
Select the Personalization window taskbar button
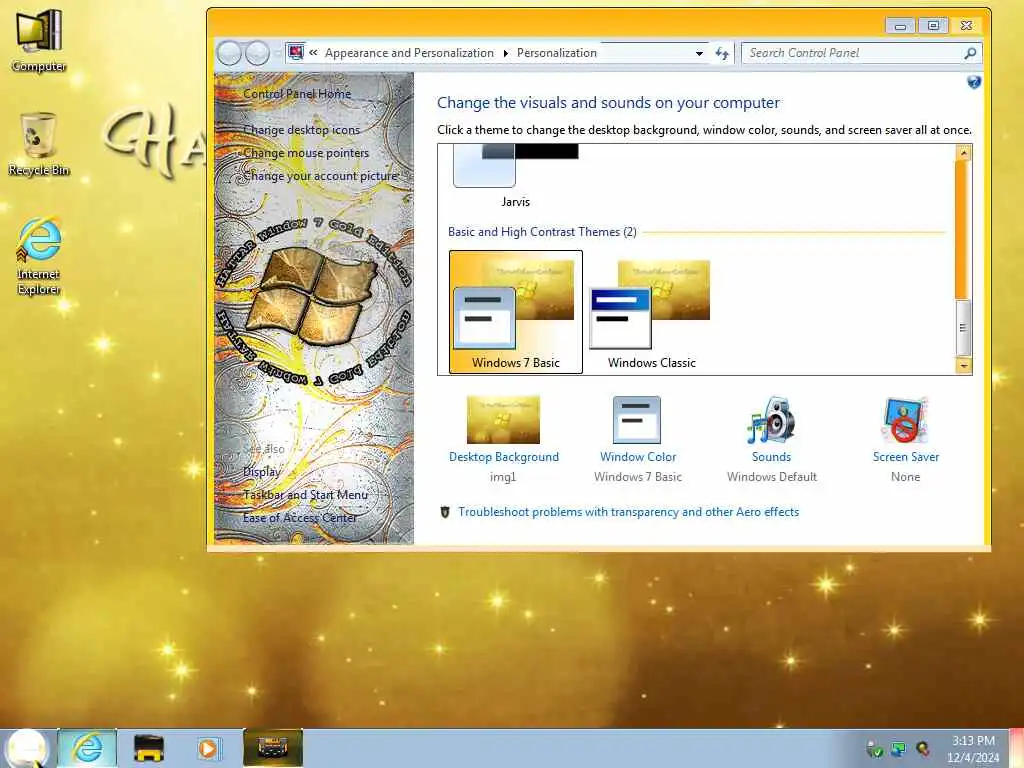pos(273,748)
